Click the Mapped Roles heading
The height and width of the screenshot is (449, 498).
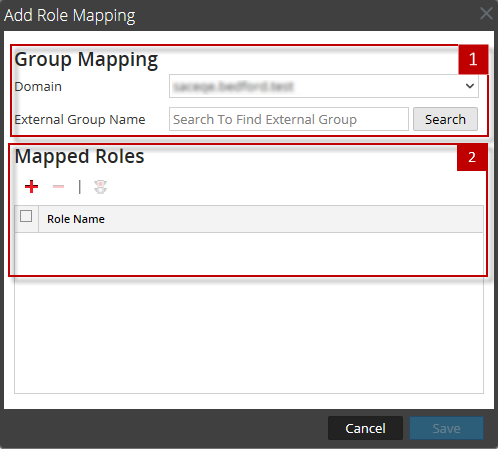[x=79, y=156]
